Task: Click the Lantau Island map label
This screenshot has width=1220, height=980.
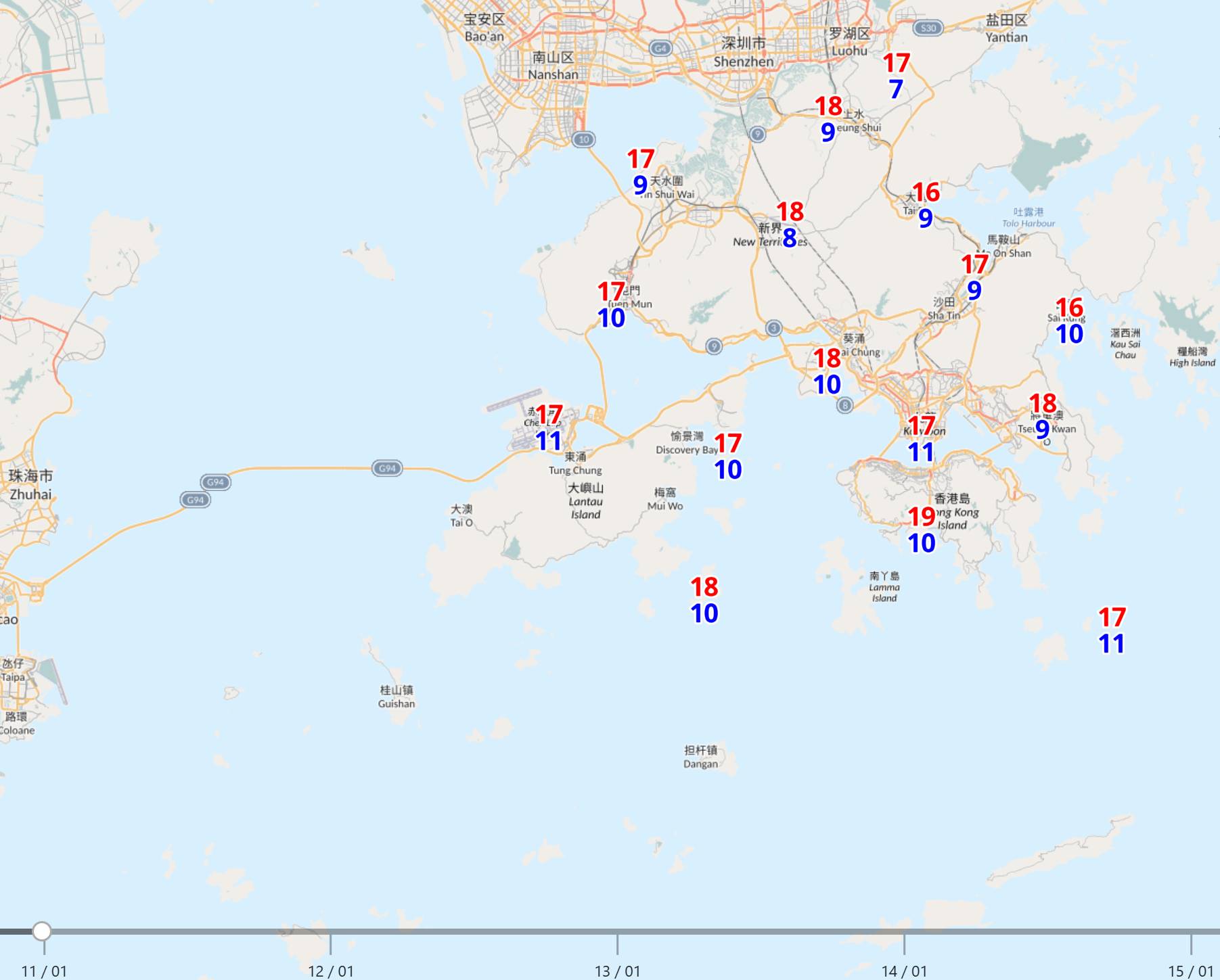Action: pos(585,501)
